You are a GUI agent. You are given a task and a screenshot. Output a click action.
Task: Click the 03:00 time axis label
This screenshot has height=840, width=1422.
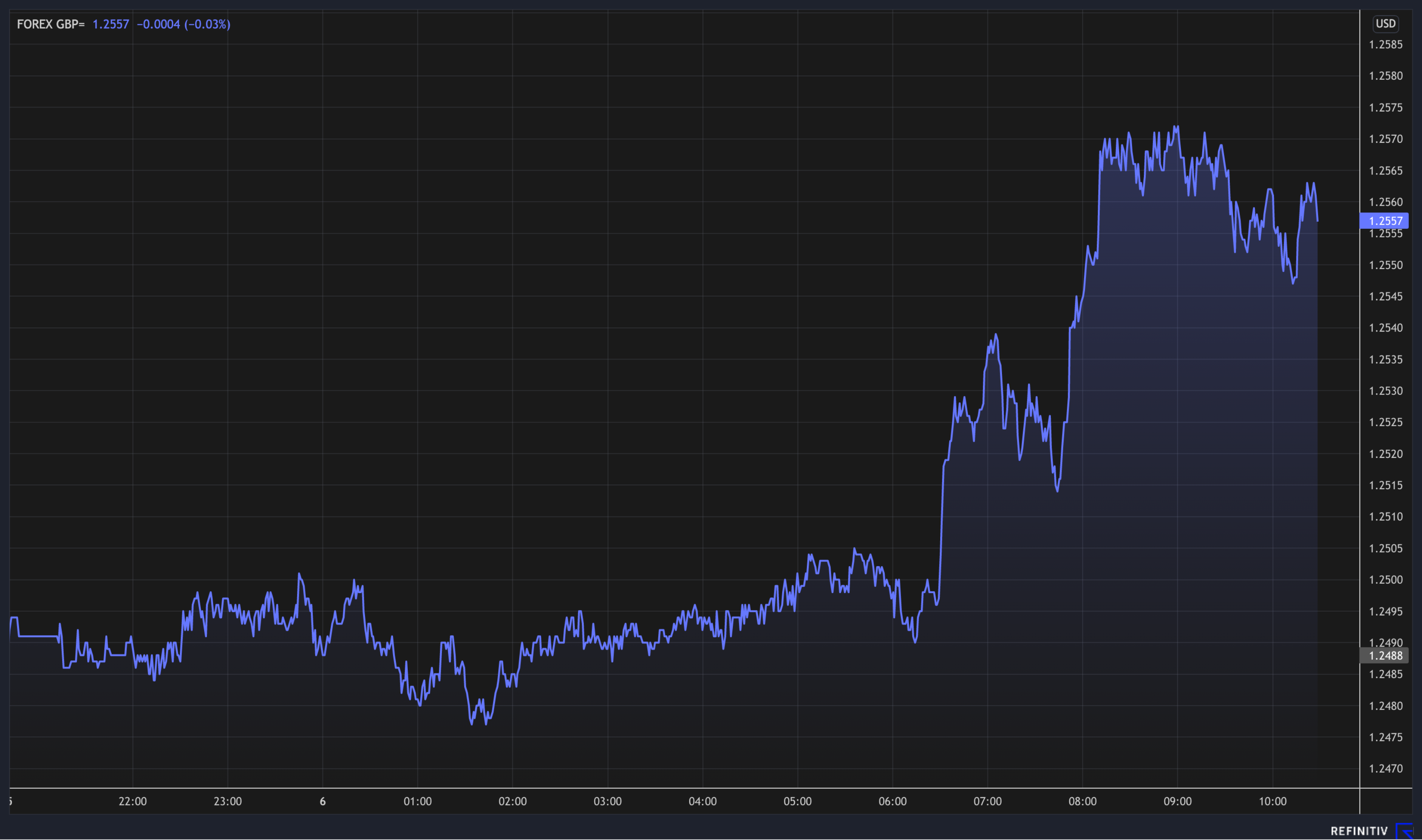(x=607, y=801)
